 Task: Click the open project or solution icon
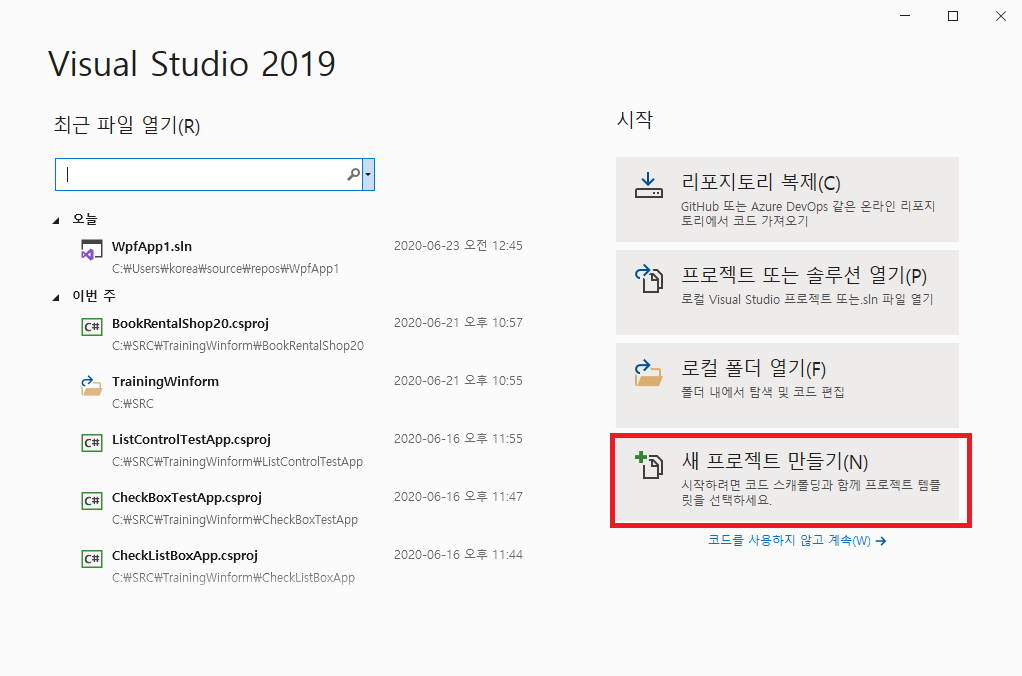(649, 278)
